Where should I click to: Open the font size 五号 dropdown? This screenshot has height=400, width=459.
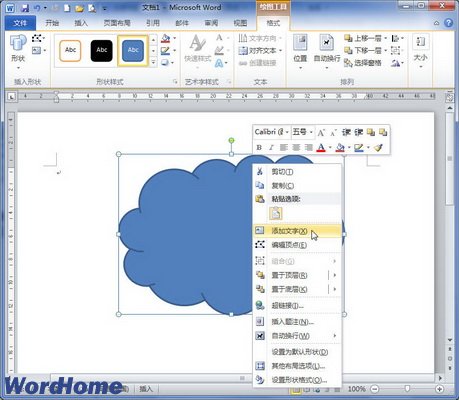click(x=303, y=132)
